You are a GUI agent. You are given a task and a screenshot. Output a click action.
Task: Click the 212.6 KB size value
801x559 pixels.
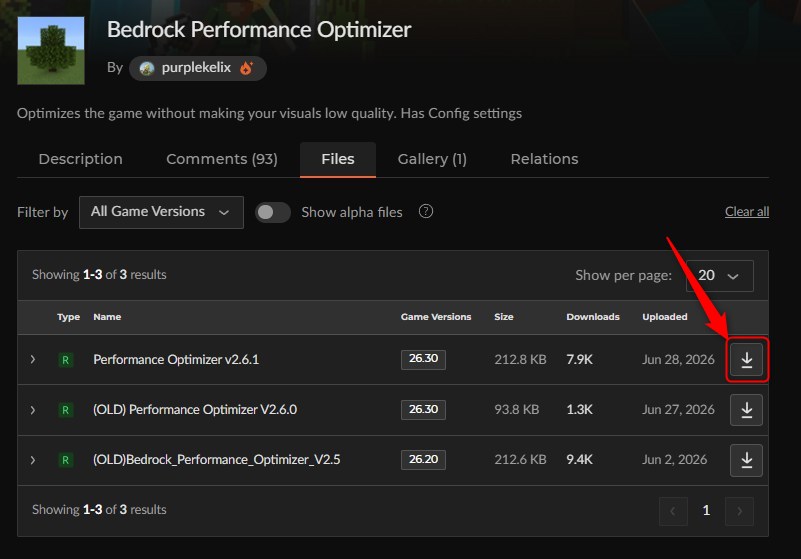coord(520,459)
